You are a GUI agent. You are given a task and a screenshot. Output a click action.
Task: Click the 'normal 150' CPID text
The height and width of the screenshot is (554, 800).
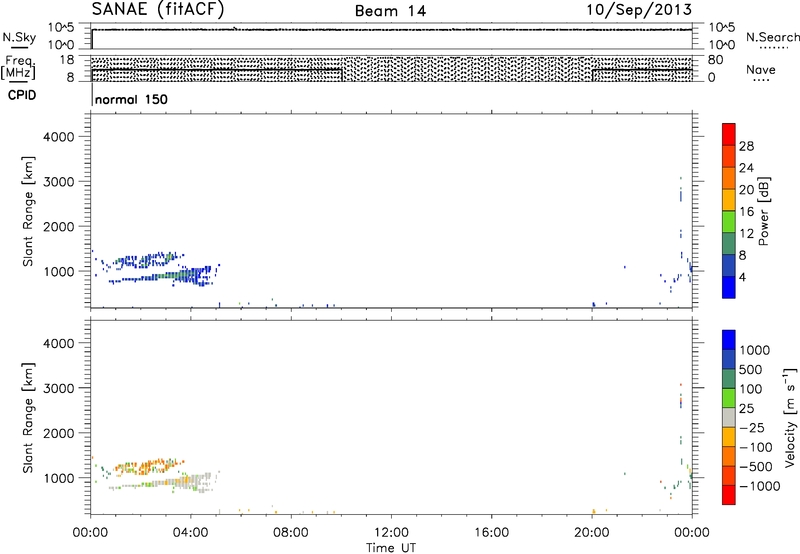[x=131, y=99]
